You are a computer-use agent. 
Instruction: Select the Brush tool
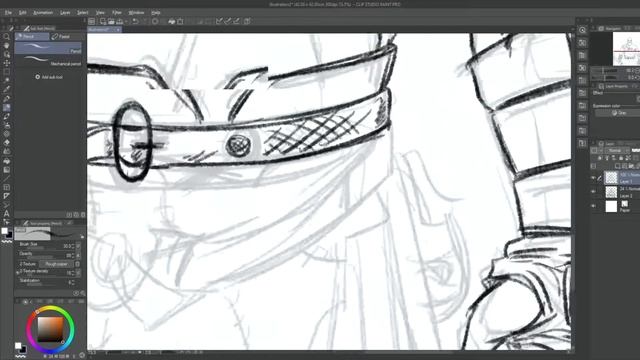click(x=7, y=116)
